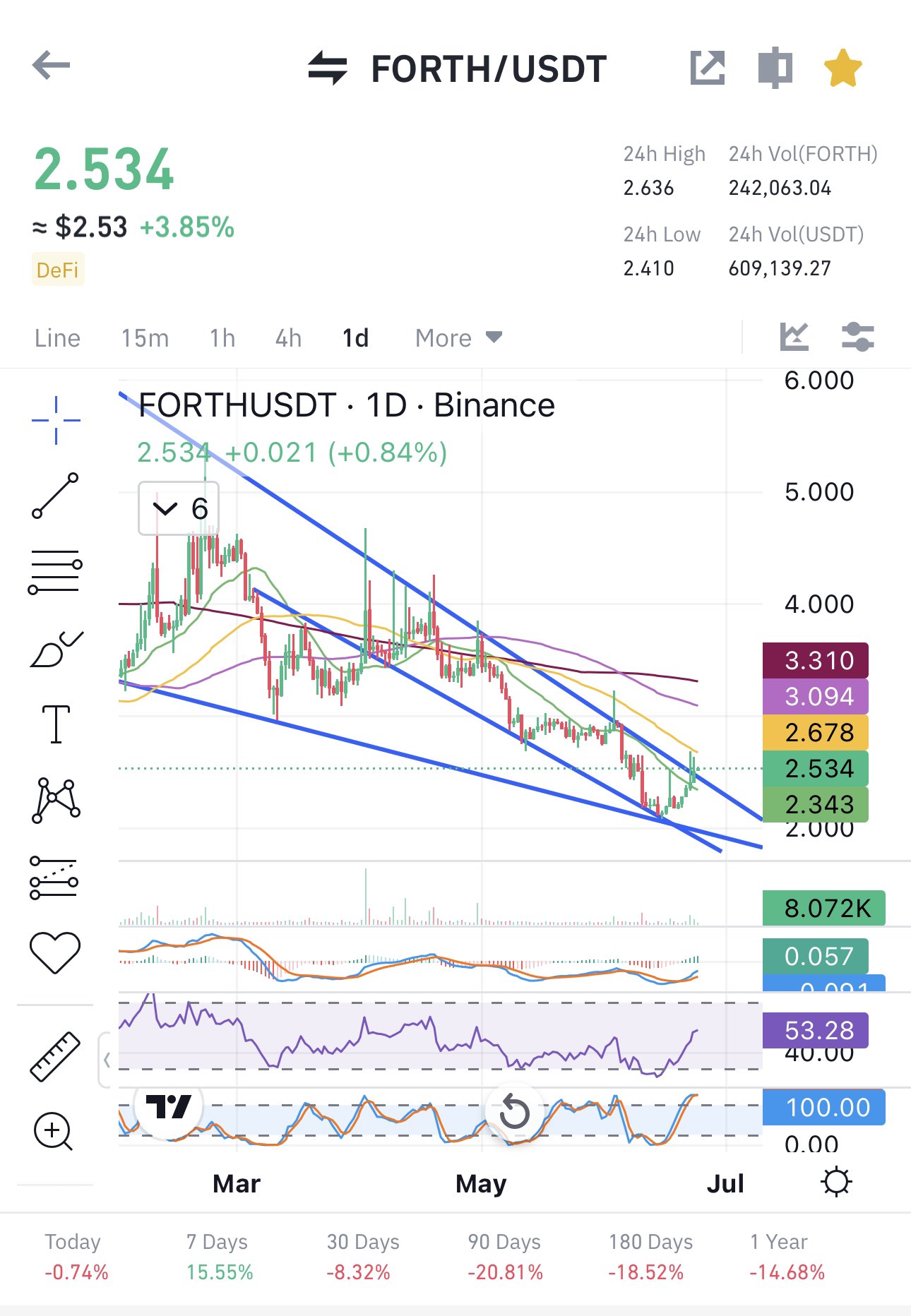Select the crosshair cursor tool

click(56, 420)
